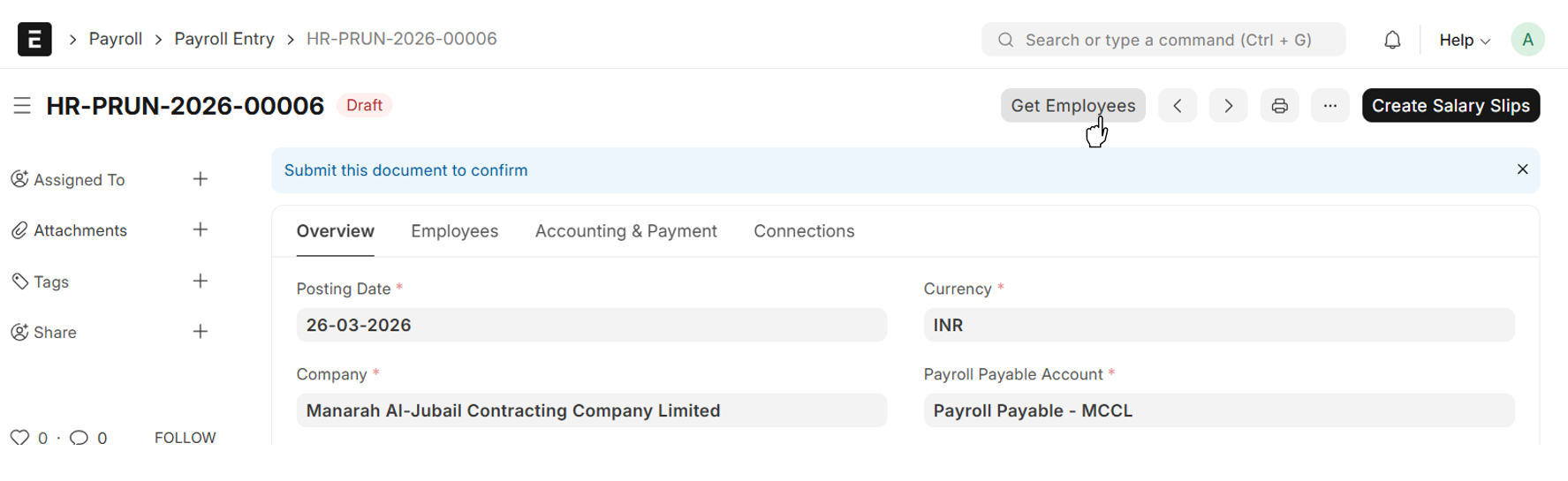
Task: Share document using plus icon
Action: (x=201, y=332)
